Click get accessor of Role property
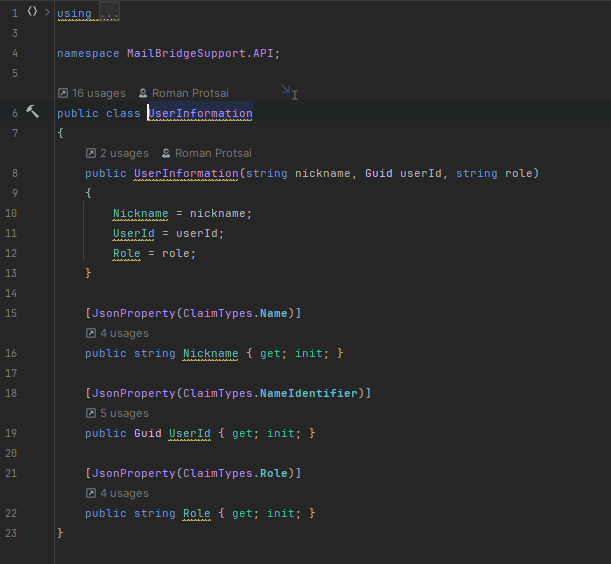 242,513
